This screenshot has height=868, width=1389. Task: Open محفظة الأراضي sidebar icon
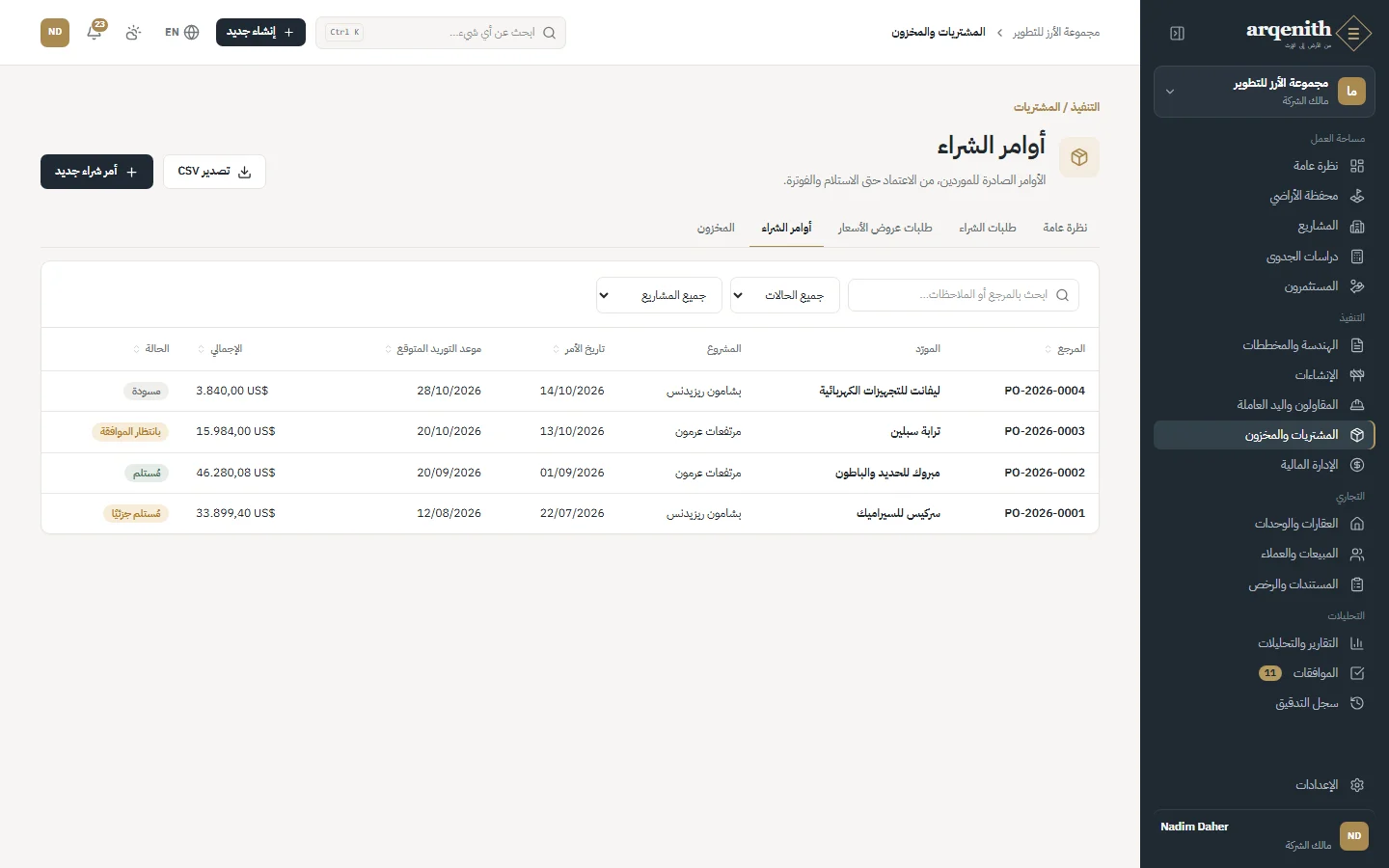[x=1357, y=196]
